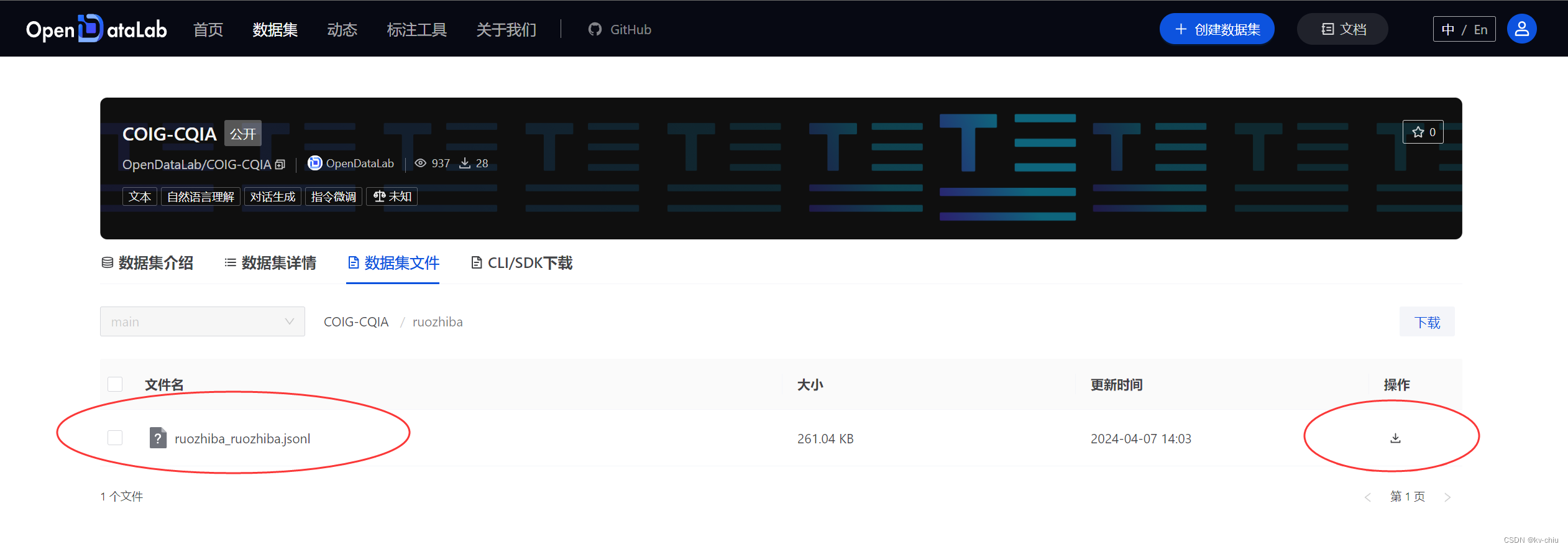Click the 1 个文件 count text
This screenshot has width=1568, height=549.
coord(122,496)
